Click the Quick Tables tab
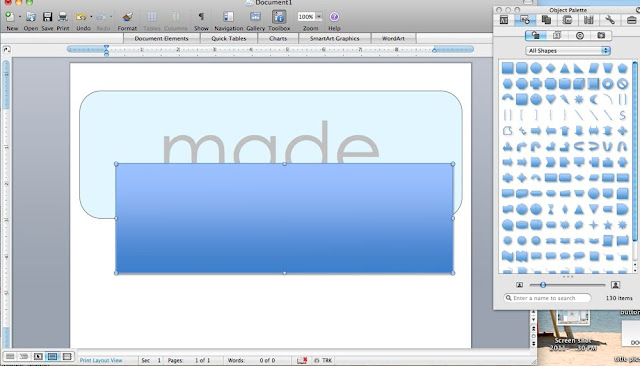The image size is (640, 366). 229,38
